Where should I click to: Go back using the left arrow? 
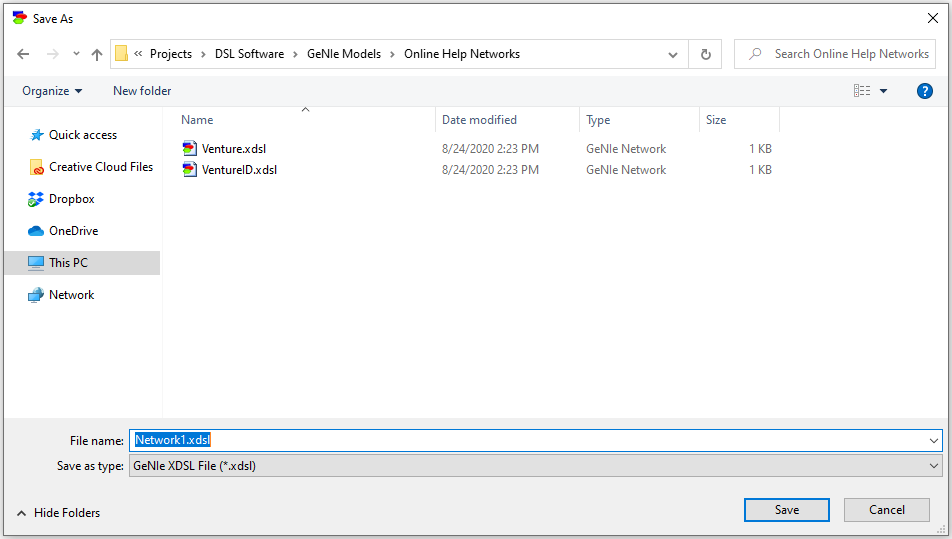[x=23, y=54]
